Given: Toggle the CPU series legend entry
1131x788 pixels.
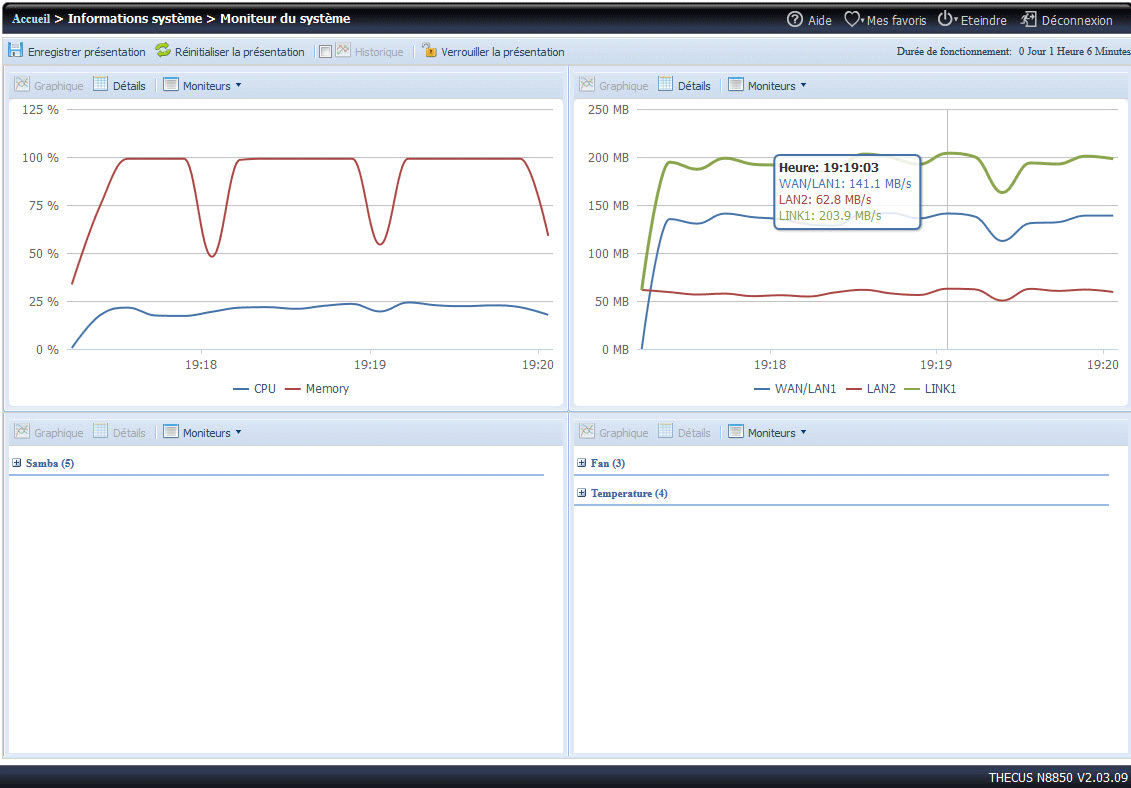Looking at the screenshot, I should click(x=254, y=389).
